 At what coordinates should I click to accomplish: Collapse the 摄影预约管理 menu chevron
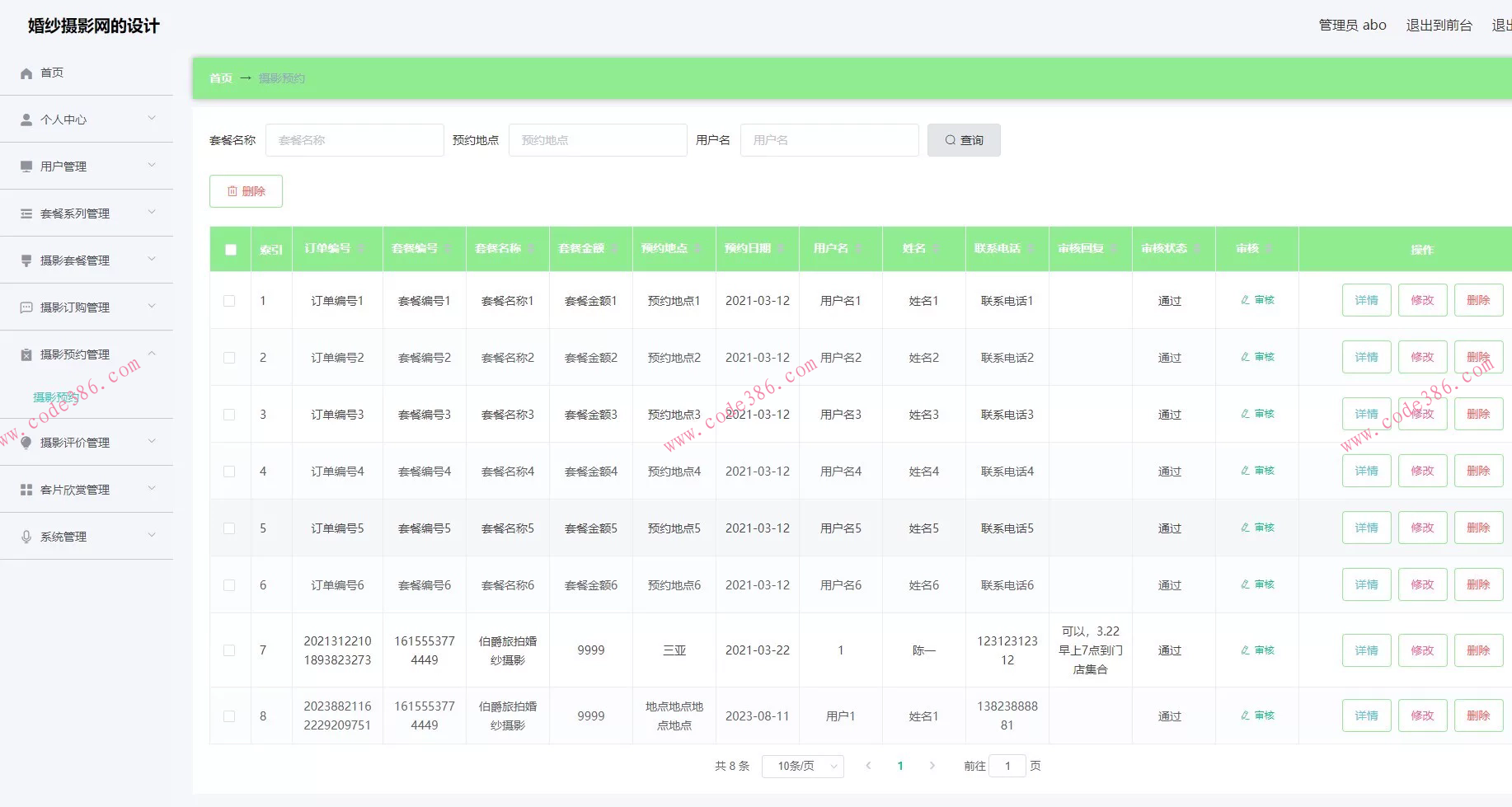pos(152,354)
